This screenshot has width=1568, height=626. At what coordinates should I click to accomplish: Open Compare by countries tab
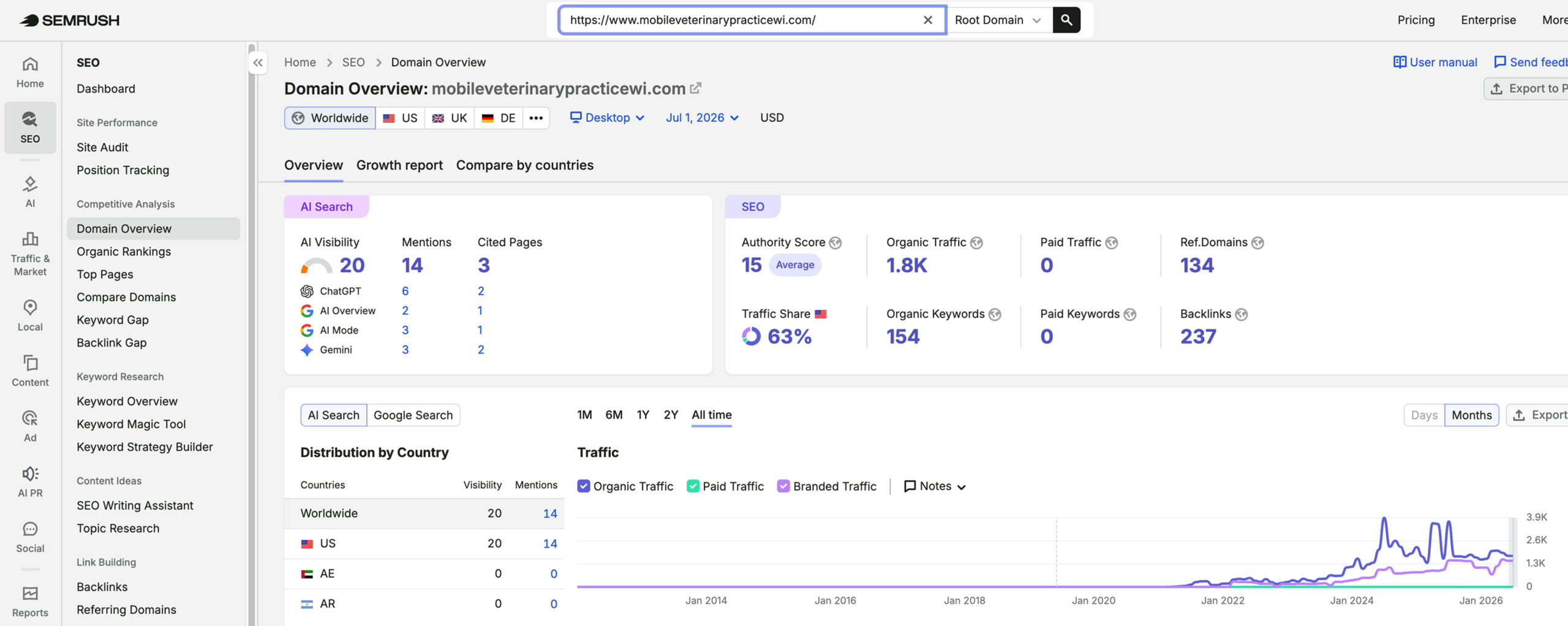pos(525,165)
